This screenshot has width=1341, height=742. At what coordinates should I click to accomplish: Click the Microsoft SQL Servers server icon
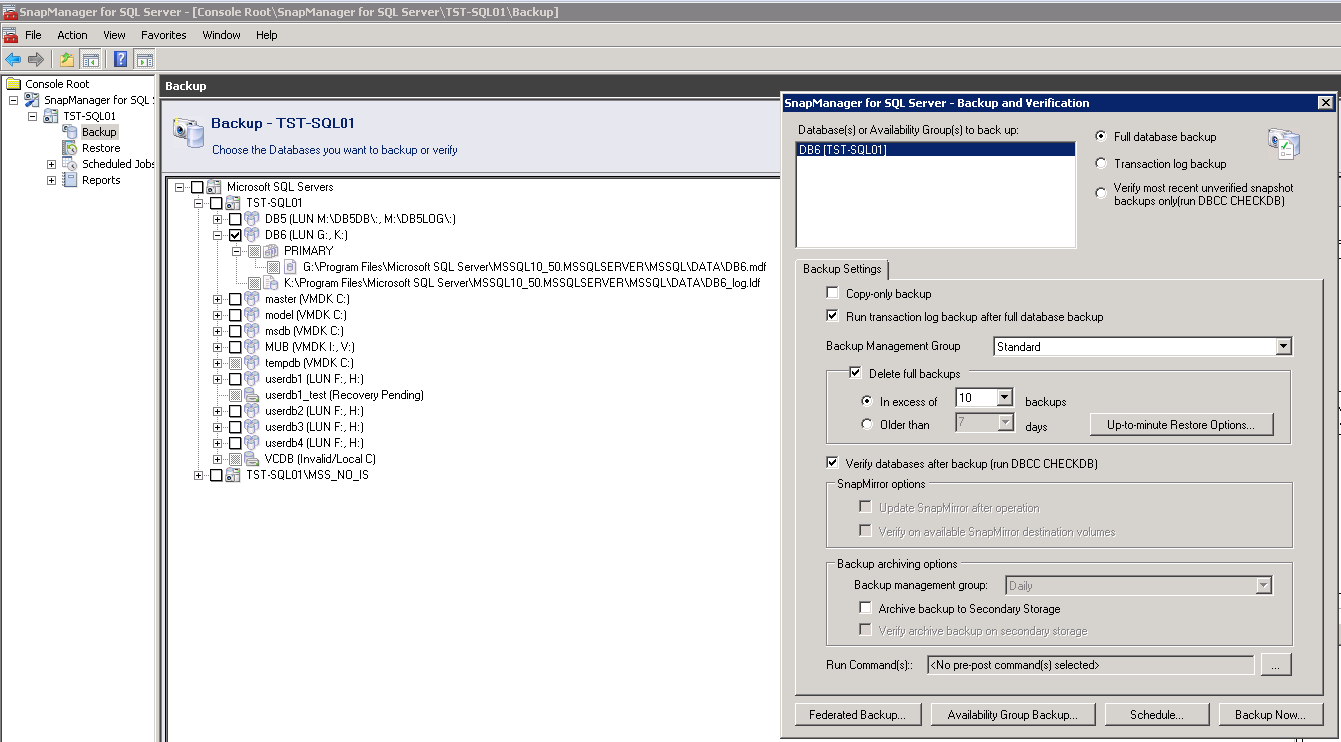[214, 187]
